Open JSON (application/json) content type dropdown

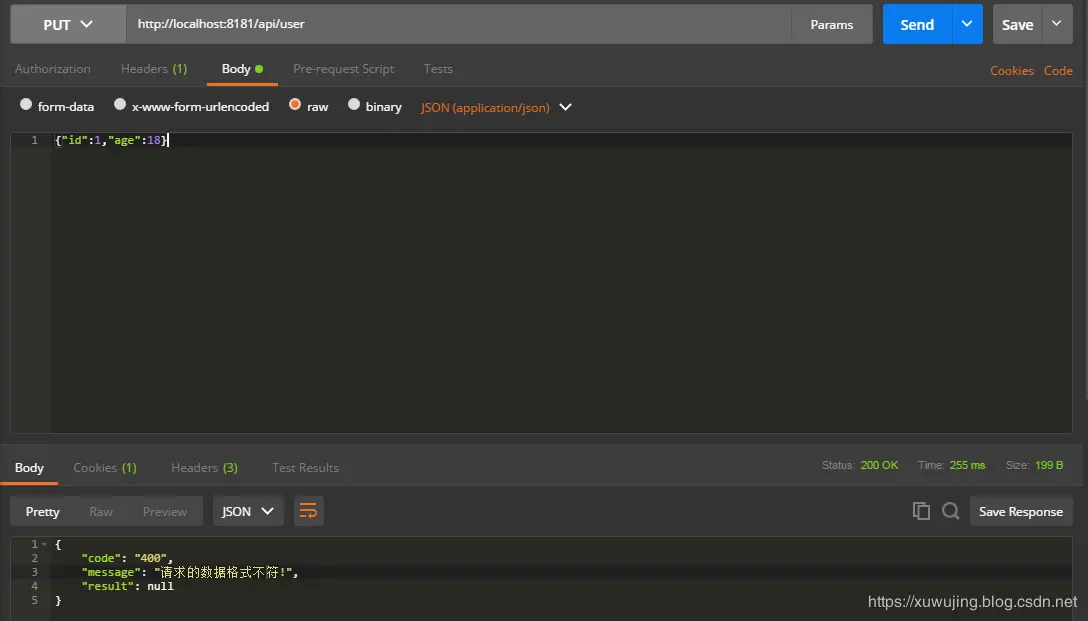point(496,108)
